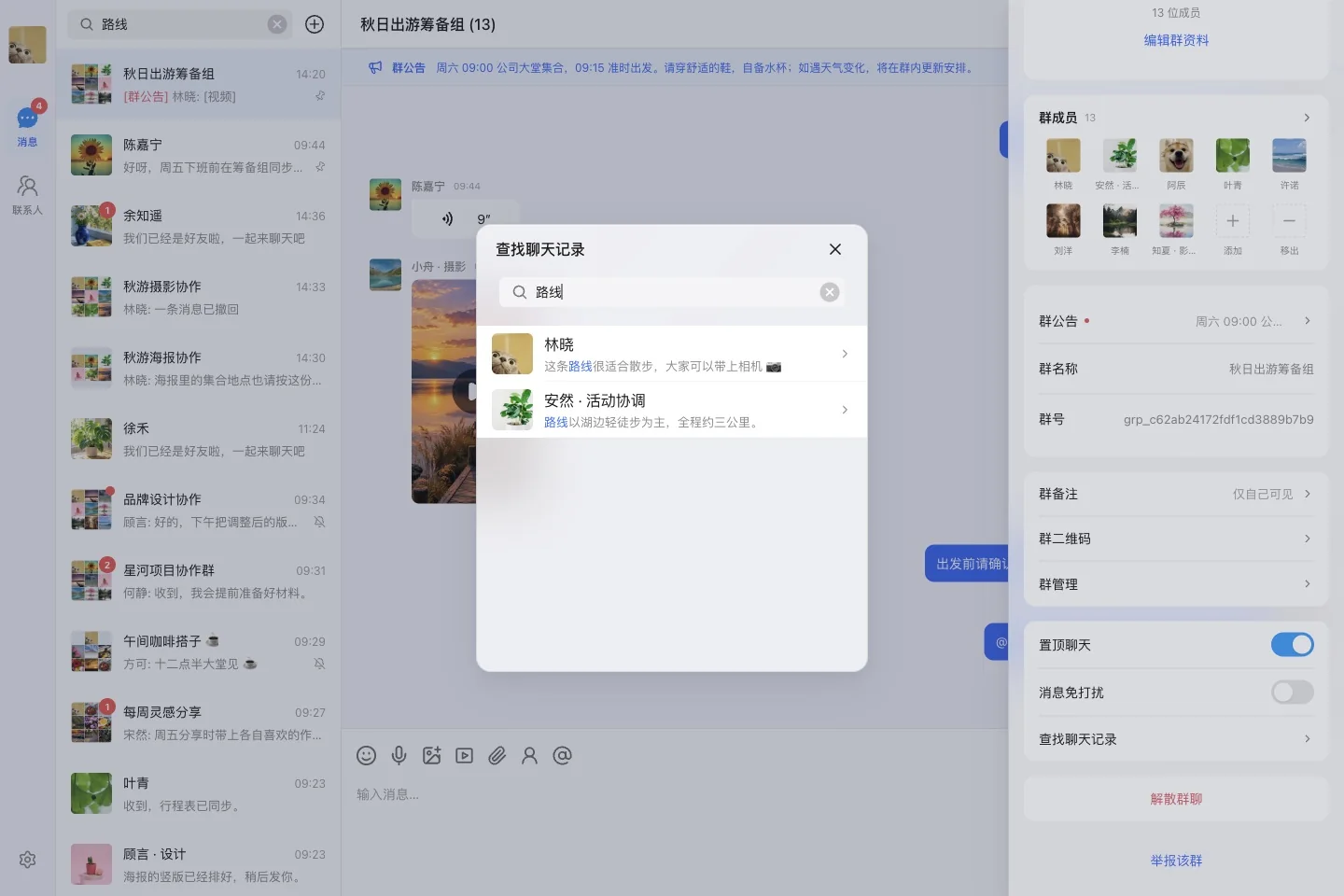Clear the chat record search text
The image size is (1344, 896).
pos(830,292)
